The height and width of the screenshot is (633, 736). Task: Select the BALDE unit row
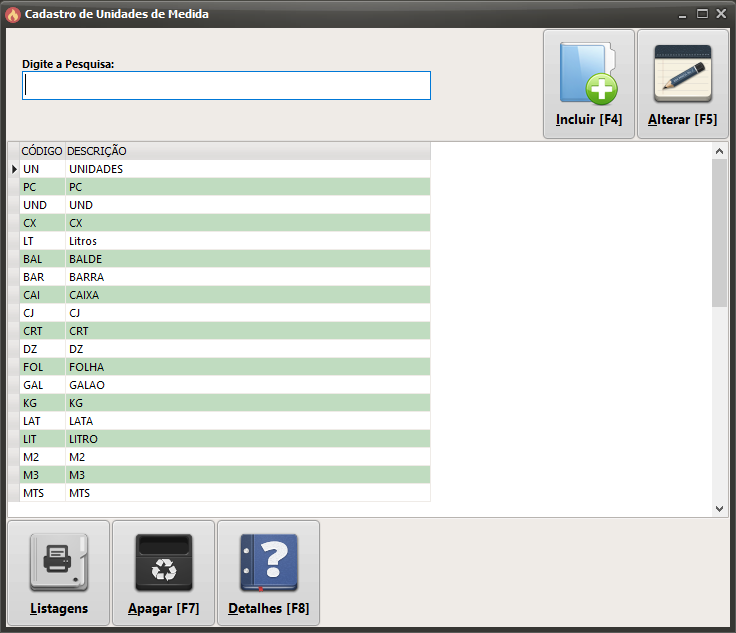[x=85, y=259]
